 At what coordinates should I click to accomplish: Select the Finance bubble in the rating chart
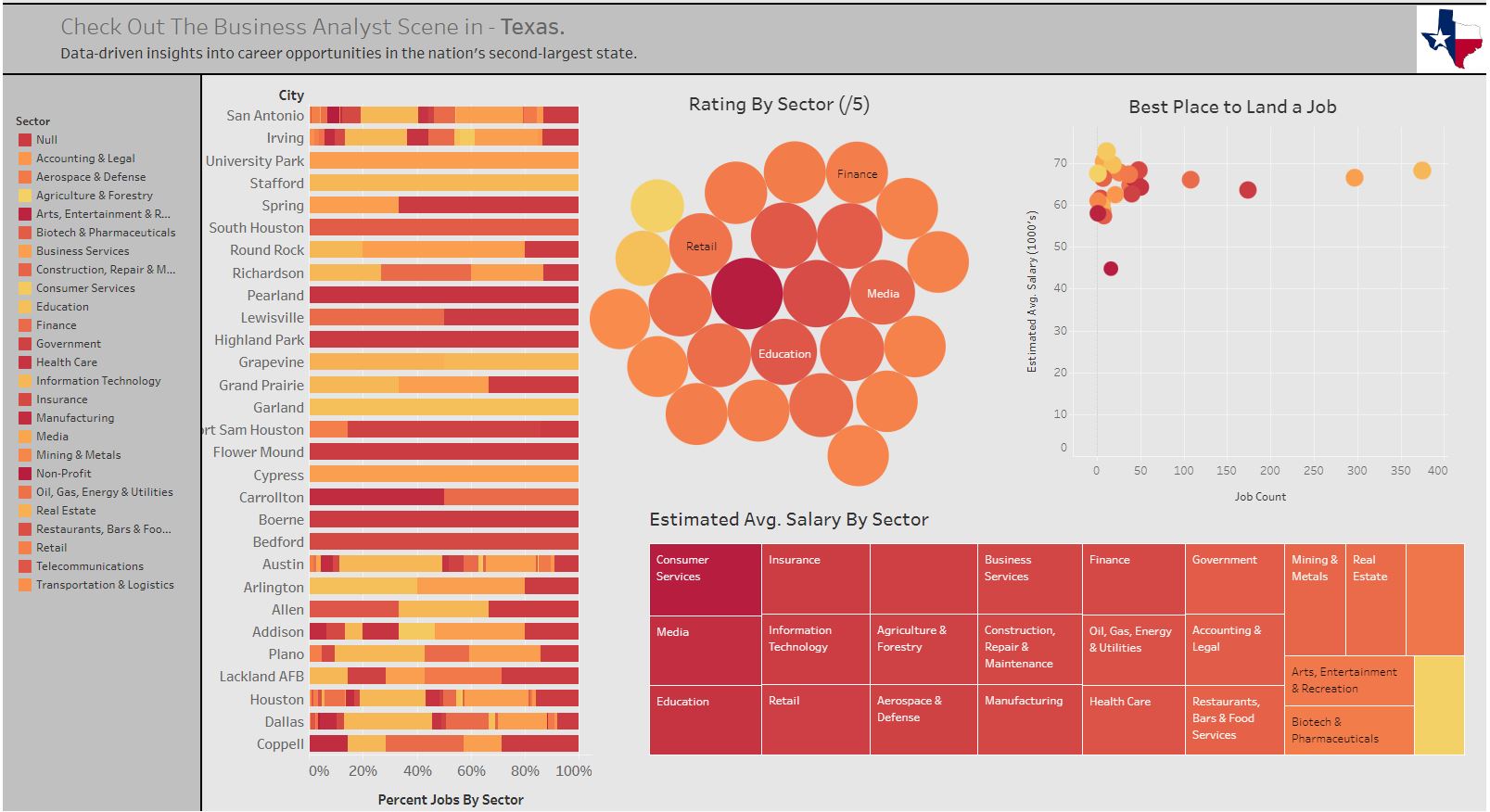coord(857,173)
